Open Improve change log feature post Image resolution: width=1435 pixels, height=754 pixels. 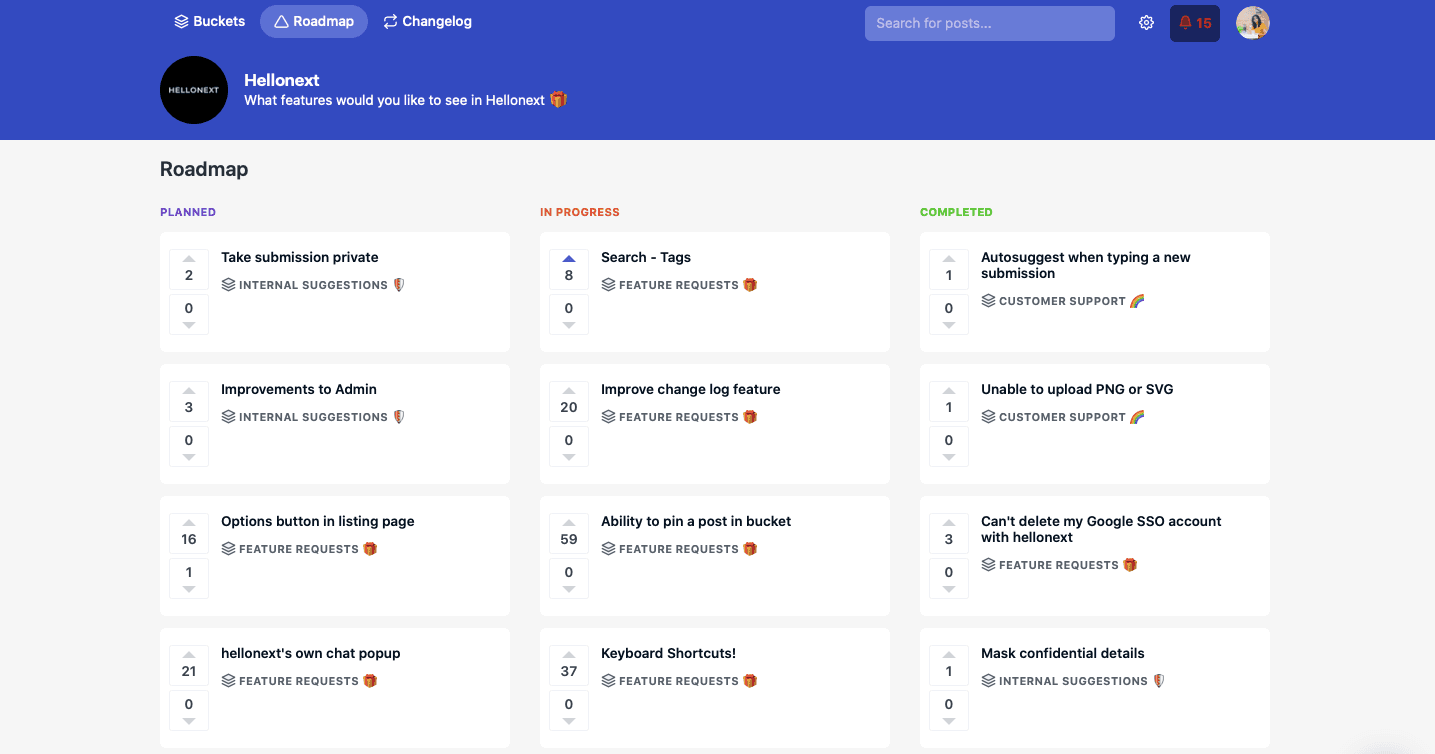(691, 389)
